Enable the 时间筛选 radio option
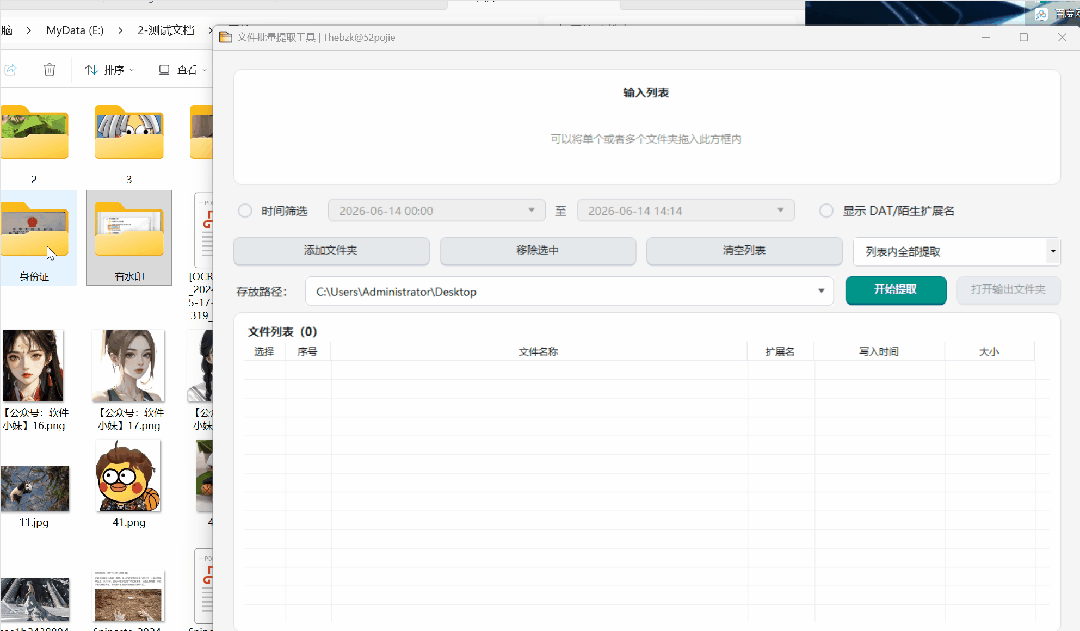 (x=245, y=211)
